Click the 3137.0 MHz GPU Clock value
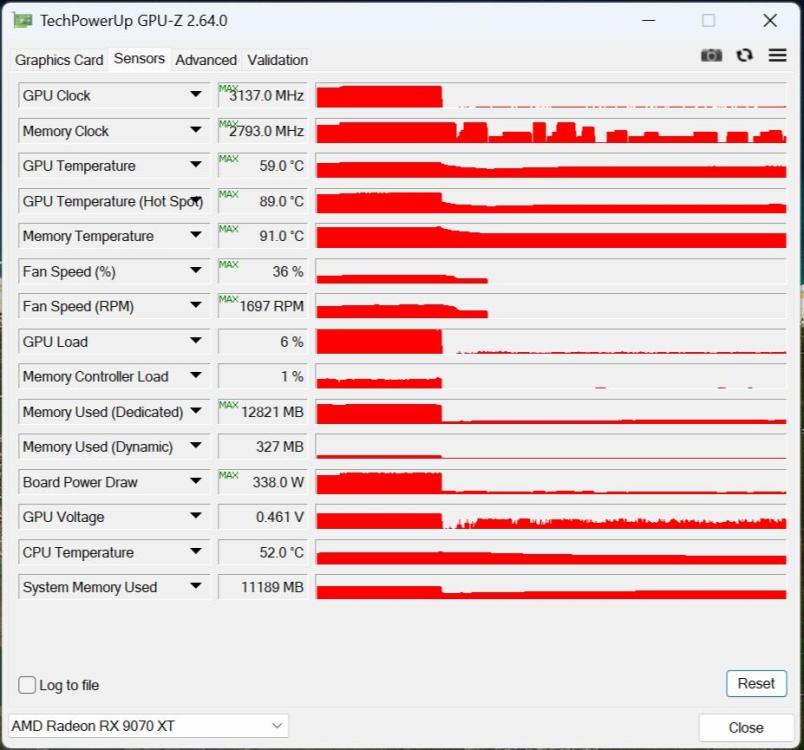Screen dimensions: 804x750 263,95
